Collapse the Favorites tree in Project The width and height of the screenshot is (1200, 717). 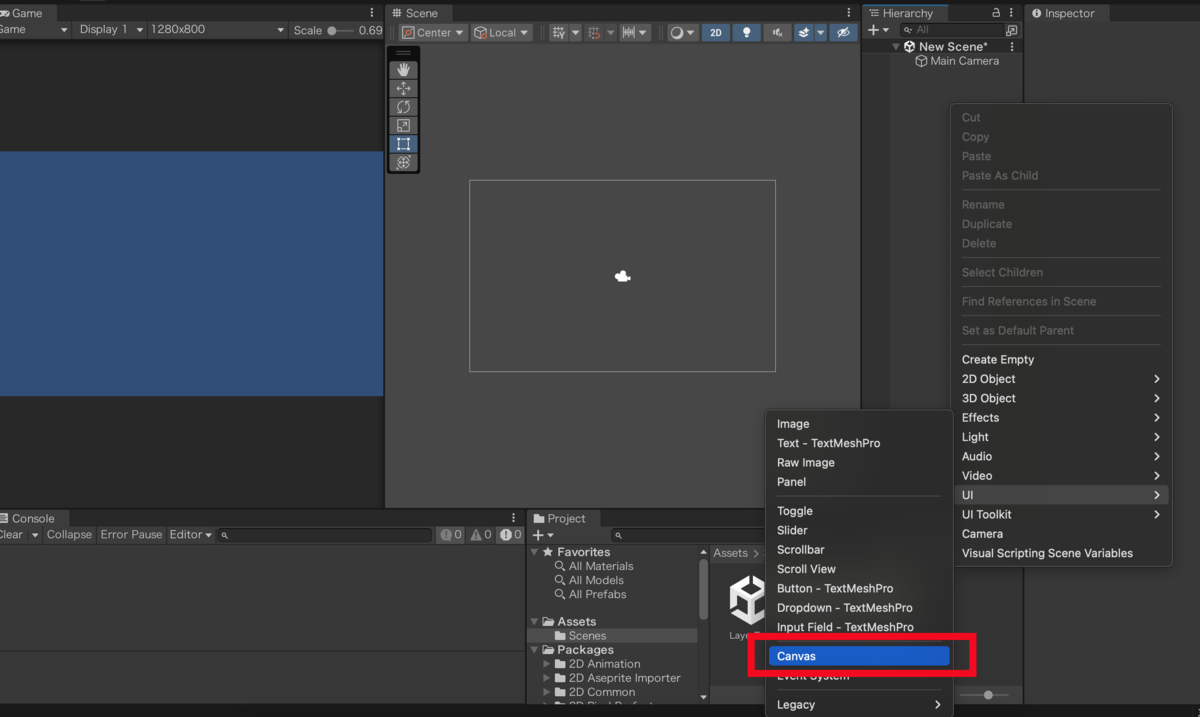coord(534,552)
